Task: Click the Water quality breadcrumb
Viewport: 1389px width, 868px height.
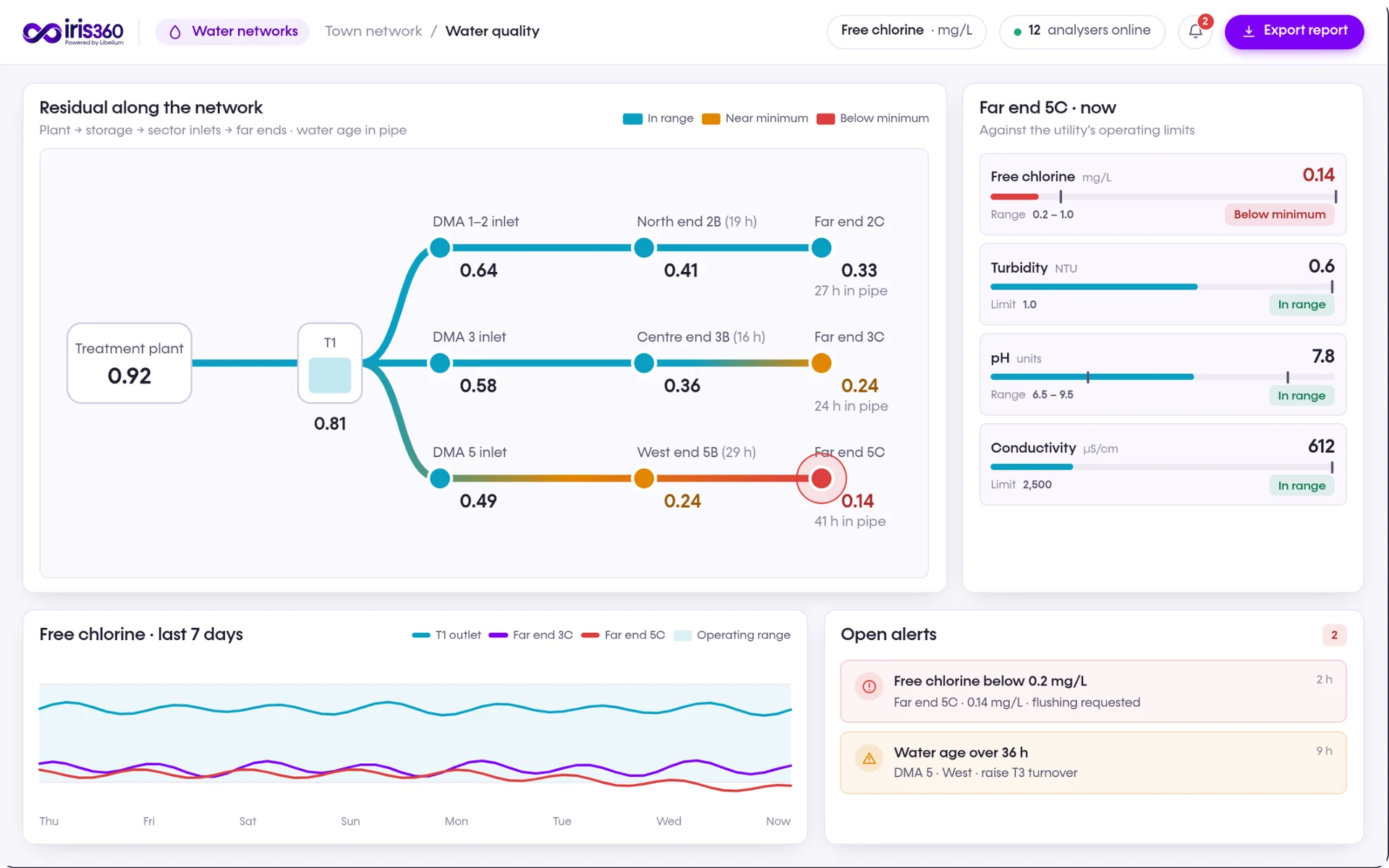Action: (493, 31)
